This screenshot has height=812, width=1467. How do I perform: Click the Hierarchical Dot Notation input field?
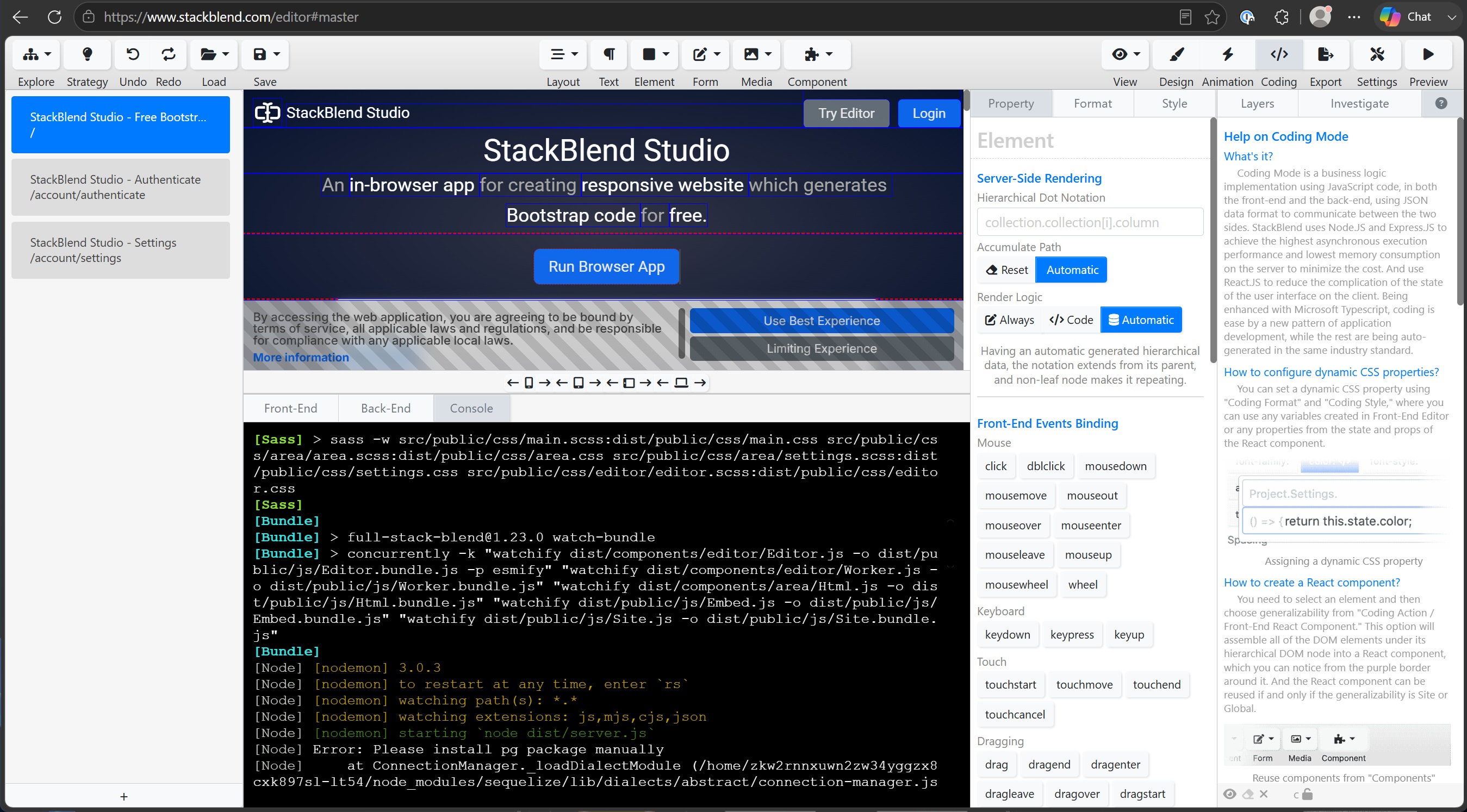point(1090,222)
